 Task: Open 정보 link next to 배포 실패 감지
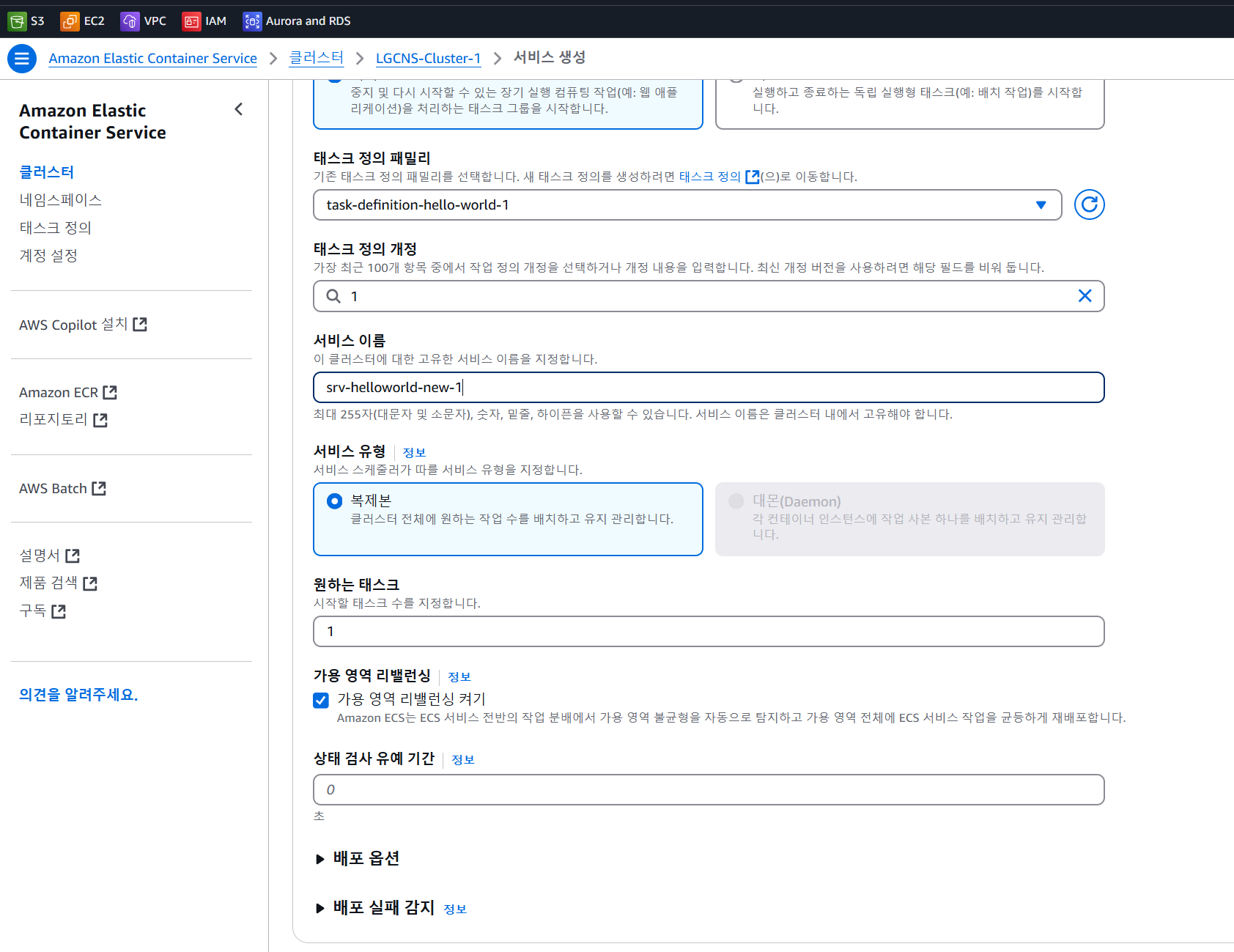[455, 909]
